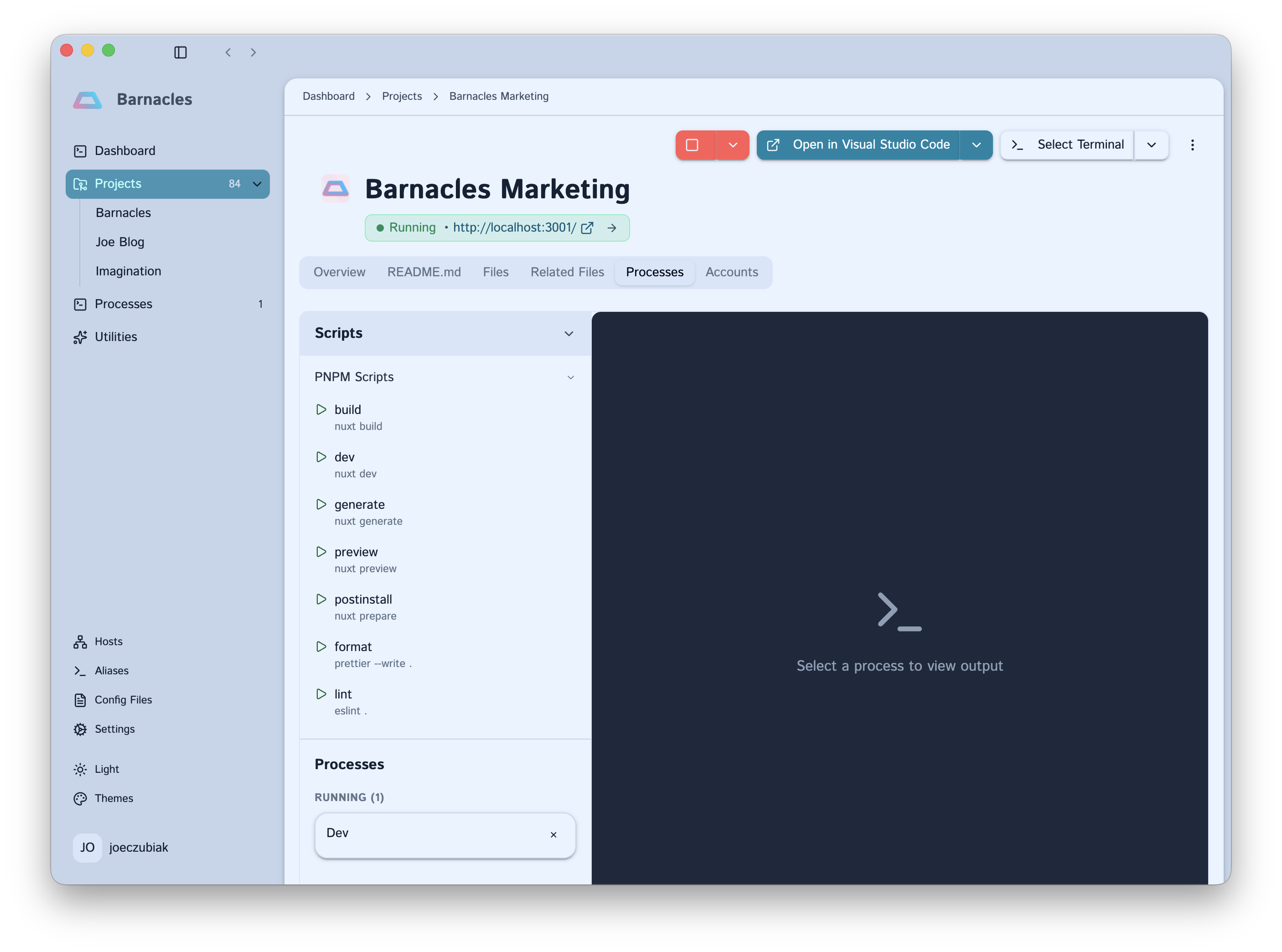Image resolution: width=1282 pixels, height=952 pixels.
Task: Click Open in Visual Studio Code
Action: [x=871, y=145]
